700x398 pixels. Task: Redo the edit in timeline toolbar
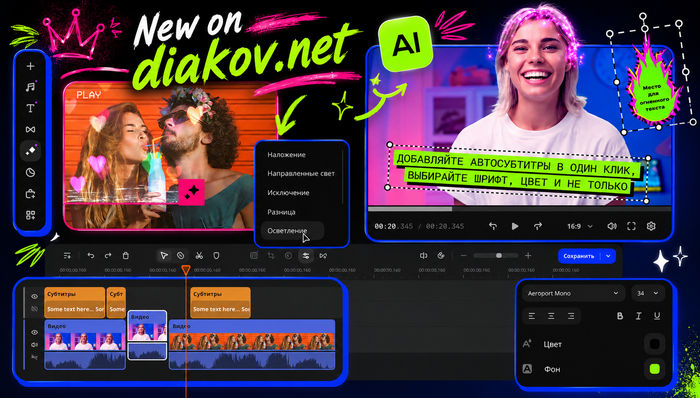pos(108,256)
